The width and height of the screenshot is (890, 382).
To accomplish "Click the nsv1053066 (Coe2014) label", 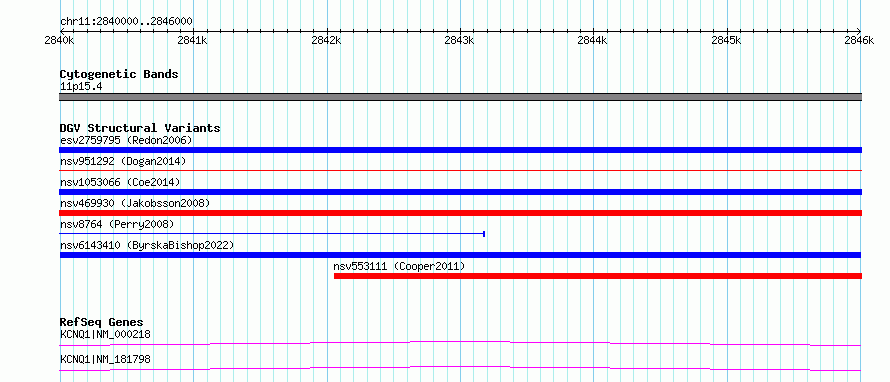I will tap(120, 182).
